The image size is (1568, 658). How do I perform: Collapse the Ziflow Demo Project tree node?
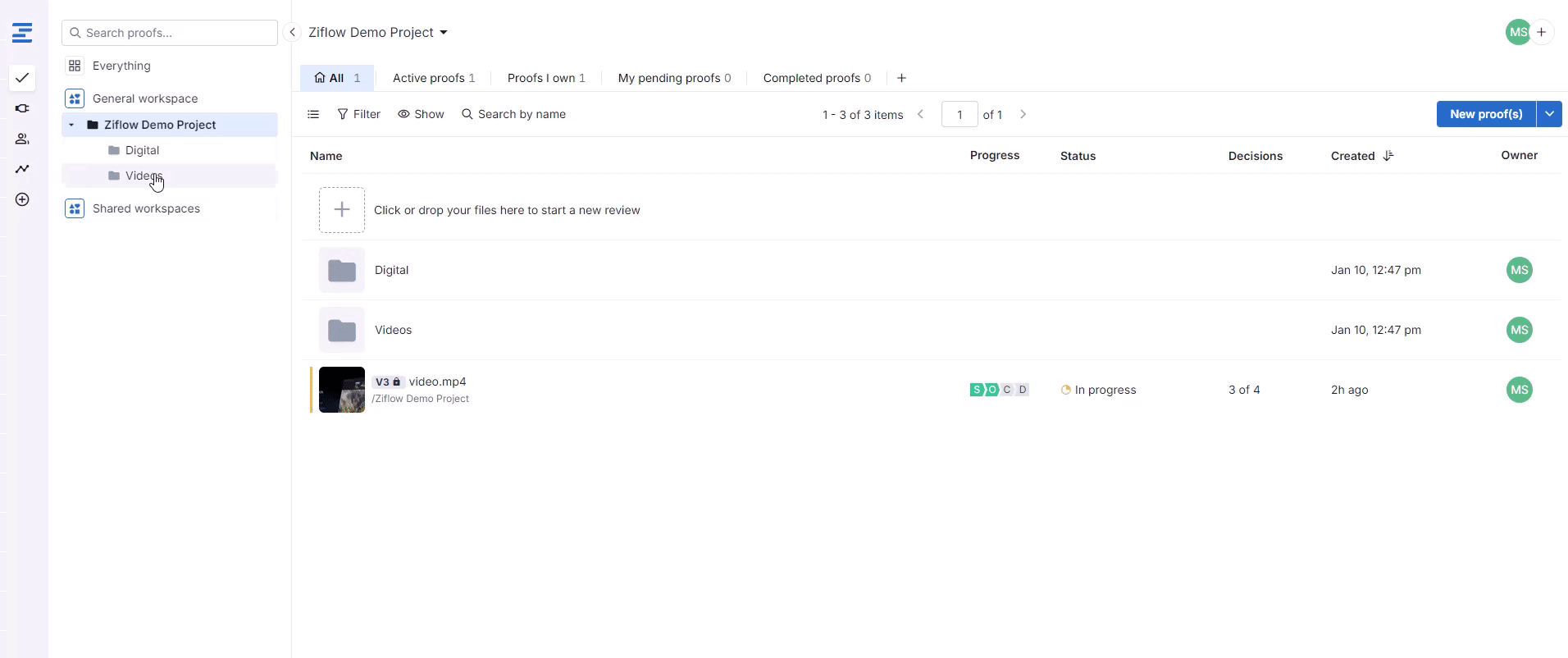72,125
